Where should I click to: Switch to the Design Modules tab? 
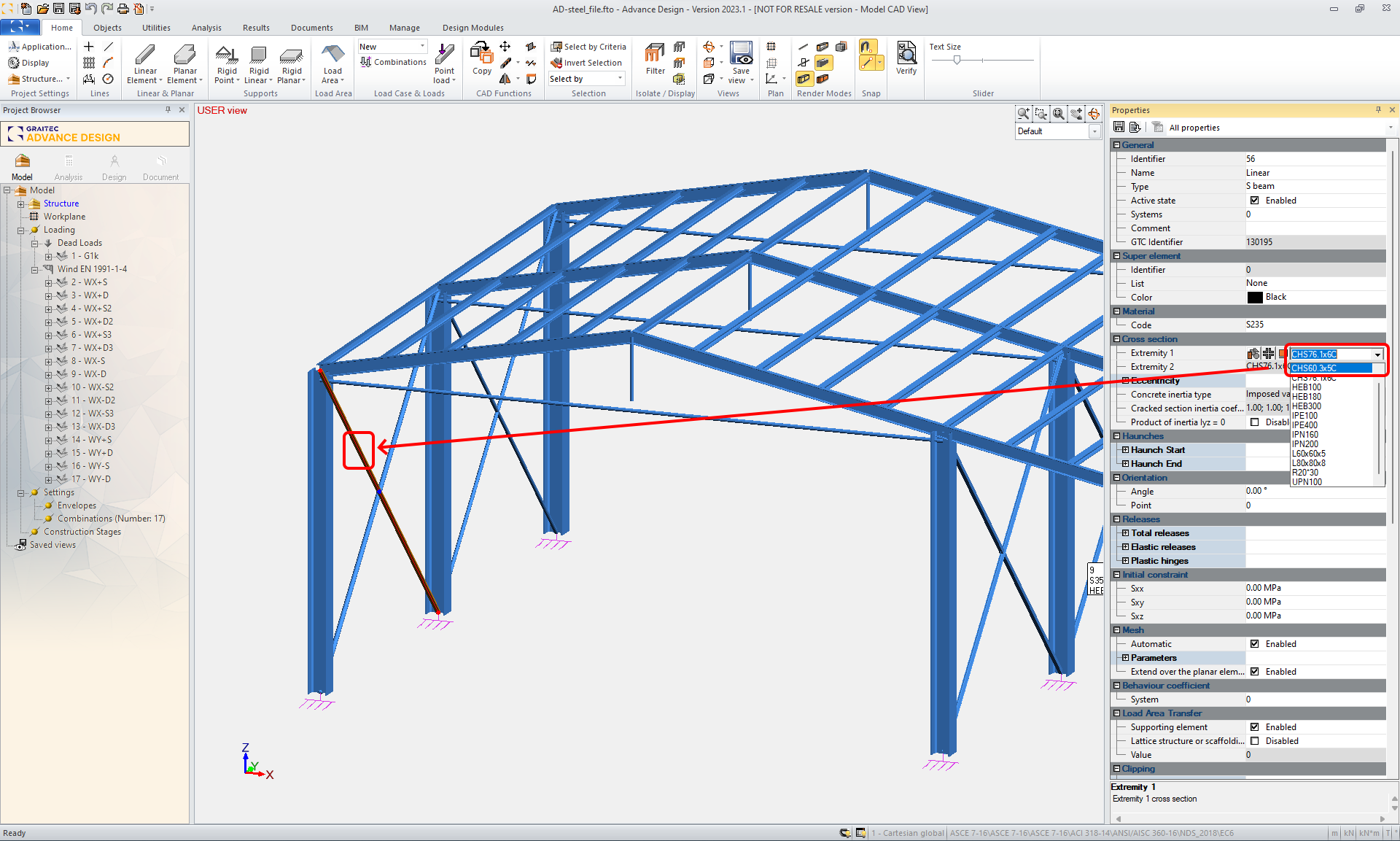pyautogui.click(x=472, y=28)
